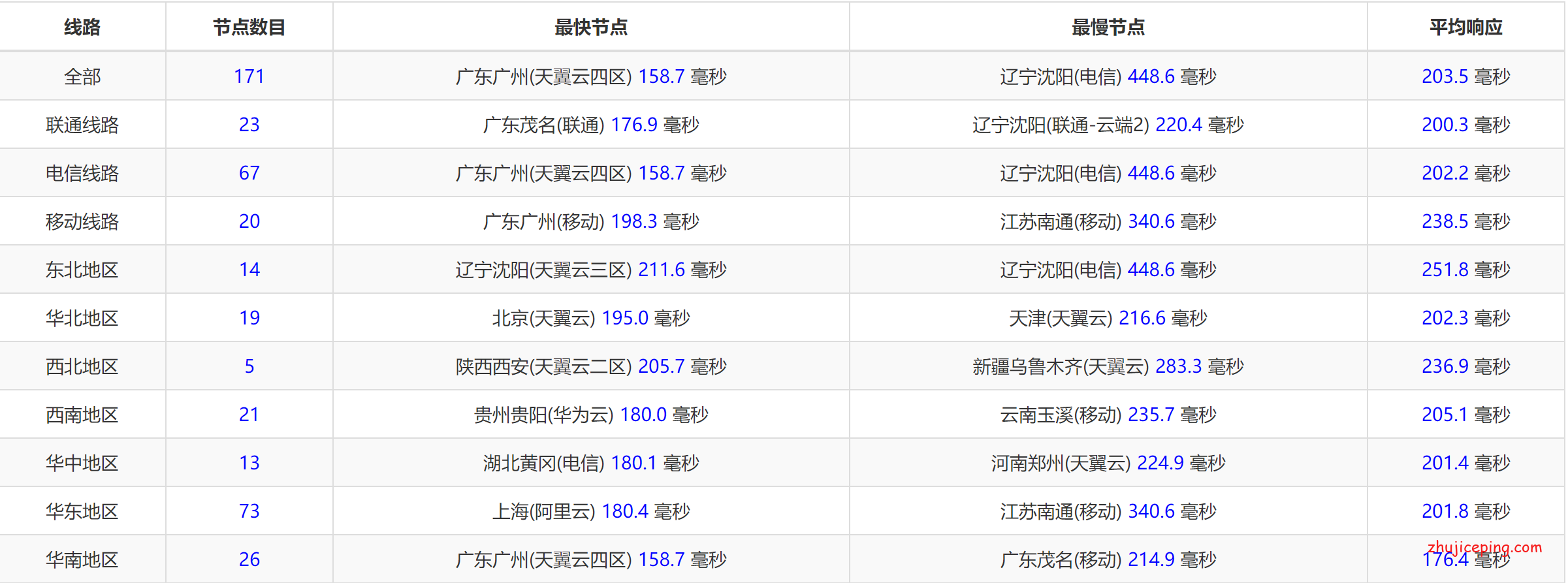Select the 华北地区 row label
Screen dimensions: 1568x583
click(x=82, y=318)
